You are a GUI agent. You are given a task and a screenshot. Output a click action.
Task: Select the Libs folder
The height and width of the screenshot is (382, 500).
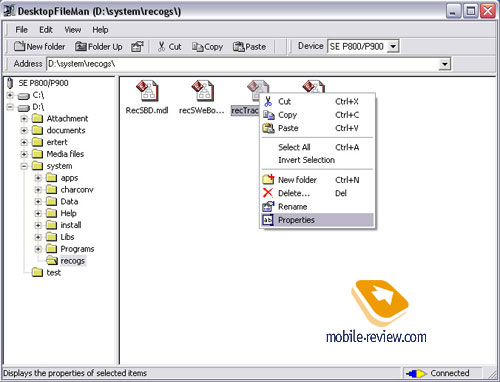click(x=67, y=237)
